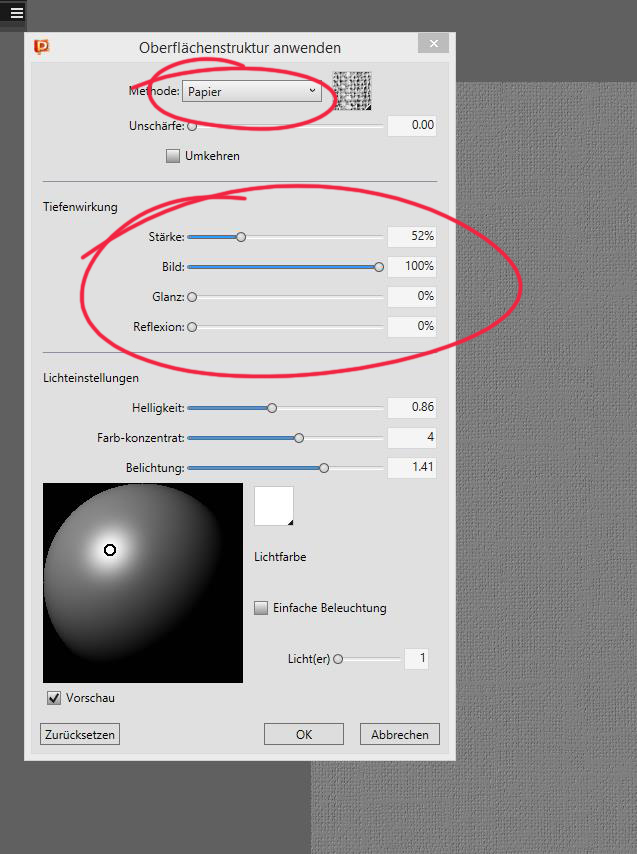Click the Stärke slider handle
Image resolution: width=637 pixels, height=854 pixels.
(241, 237)
